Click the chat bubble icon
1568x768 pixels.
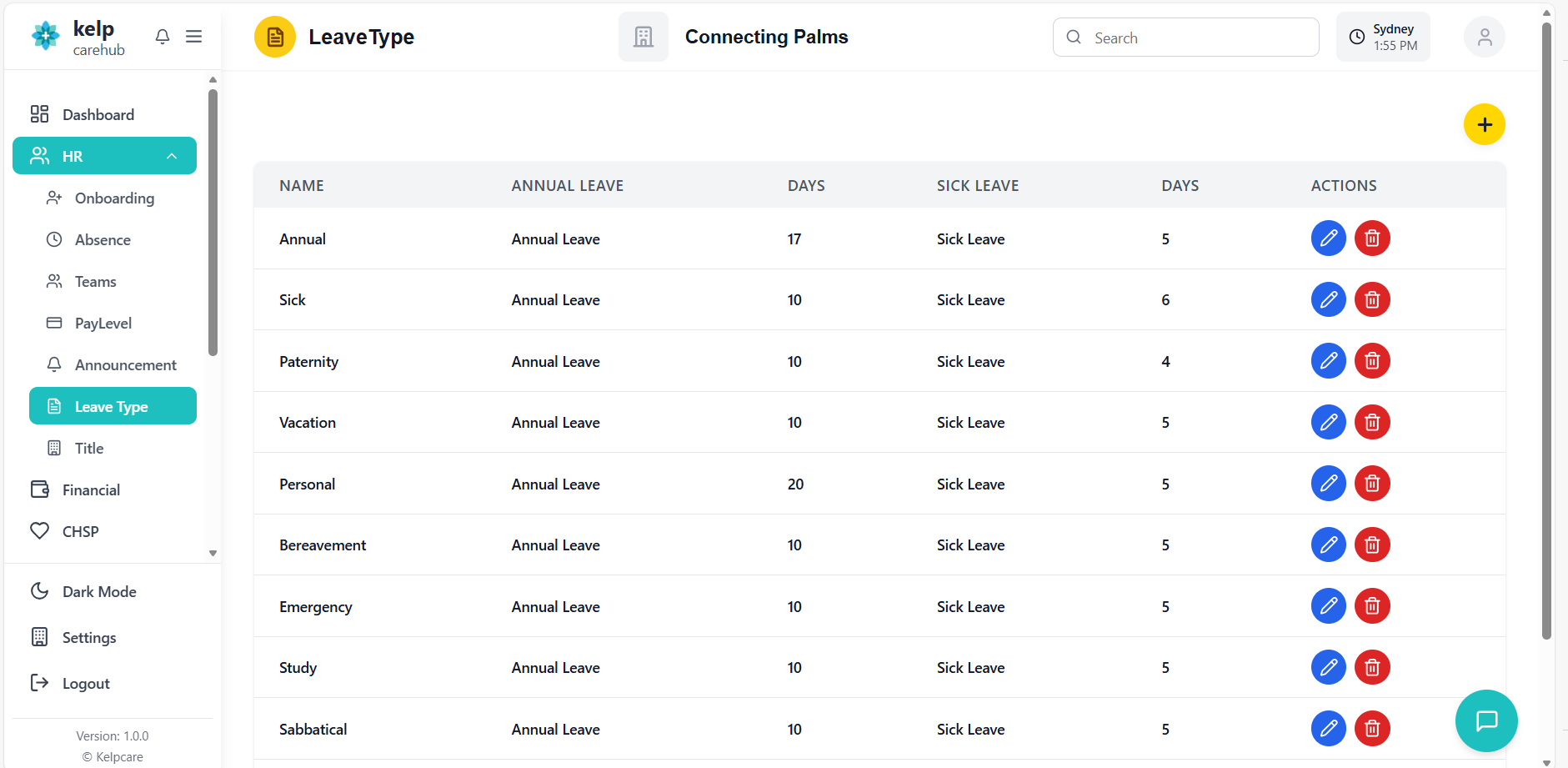[1486, 720]
